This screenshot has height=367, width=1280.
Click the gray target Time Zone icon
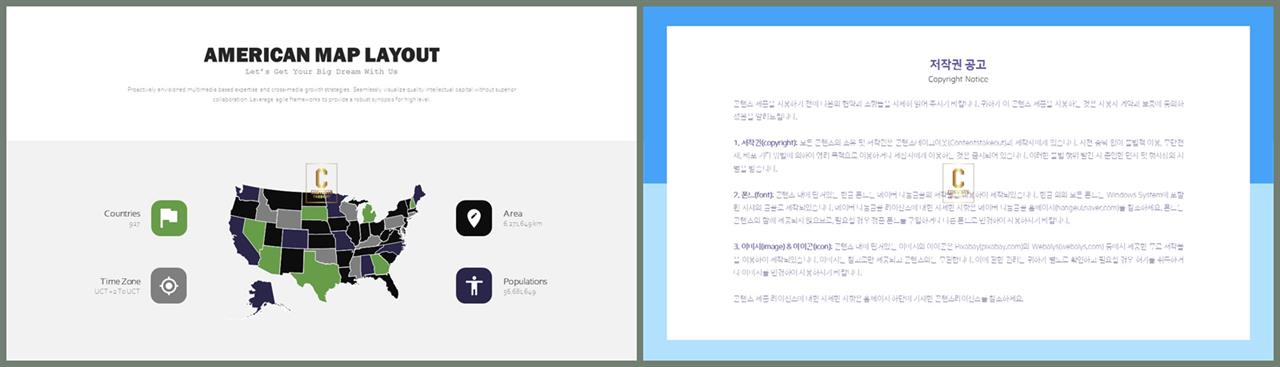click(x=169, y=286)
